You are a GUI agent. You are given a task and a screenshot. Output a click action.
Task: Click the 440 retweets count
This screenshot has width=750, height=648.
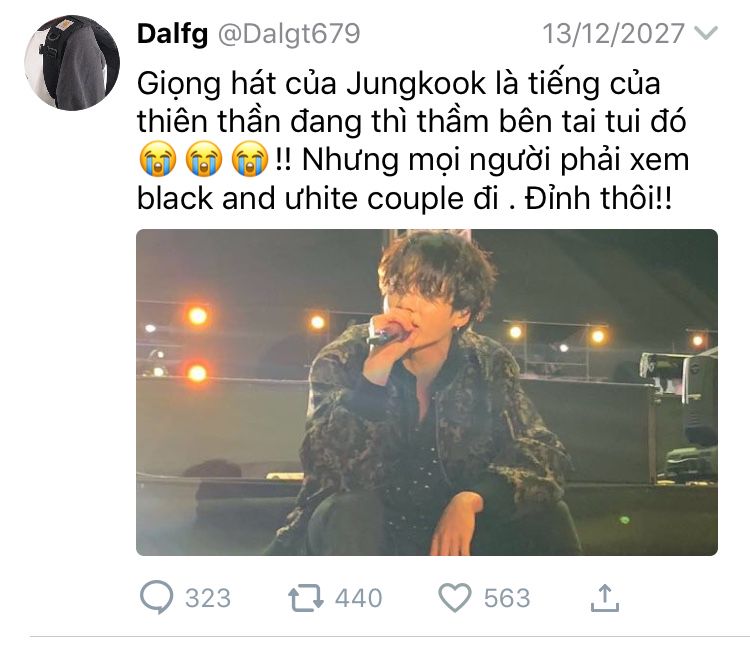(x=359, y=598)
